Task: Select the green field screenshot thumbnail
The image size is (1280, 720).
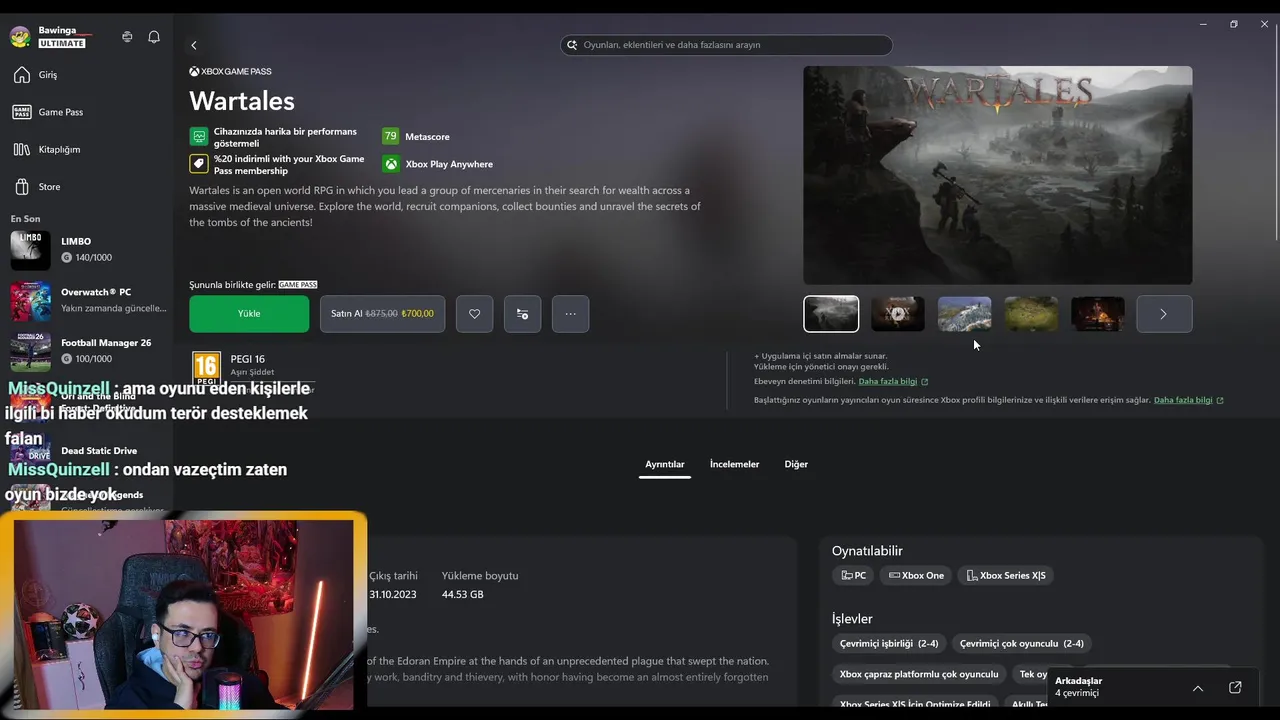Action: 1031,314
